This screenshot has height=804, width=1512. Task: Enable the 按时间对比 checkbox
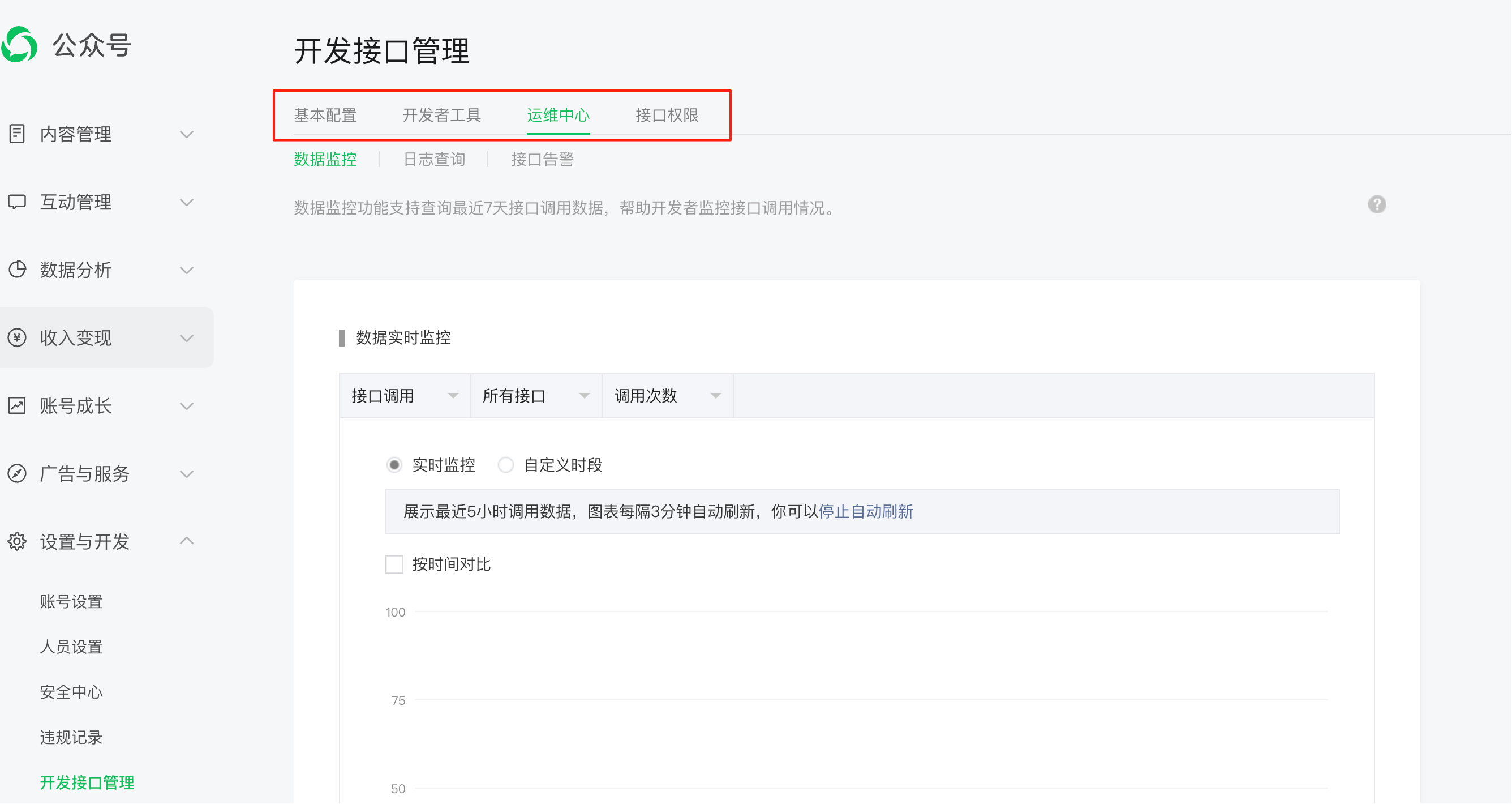(x=394, y=564)
